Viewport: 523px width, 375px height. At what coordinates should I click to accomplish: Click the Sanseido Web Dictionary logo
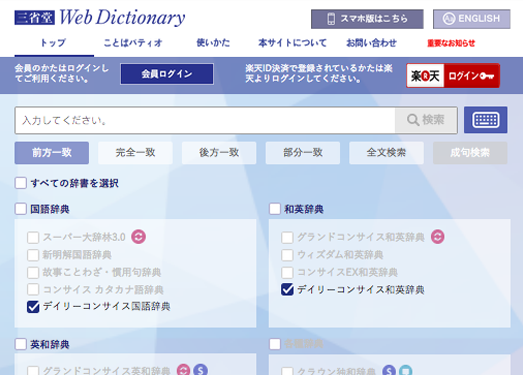click(x=100, y=17)
